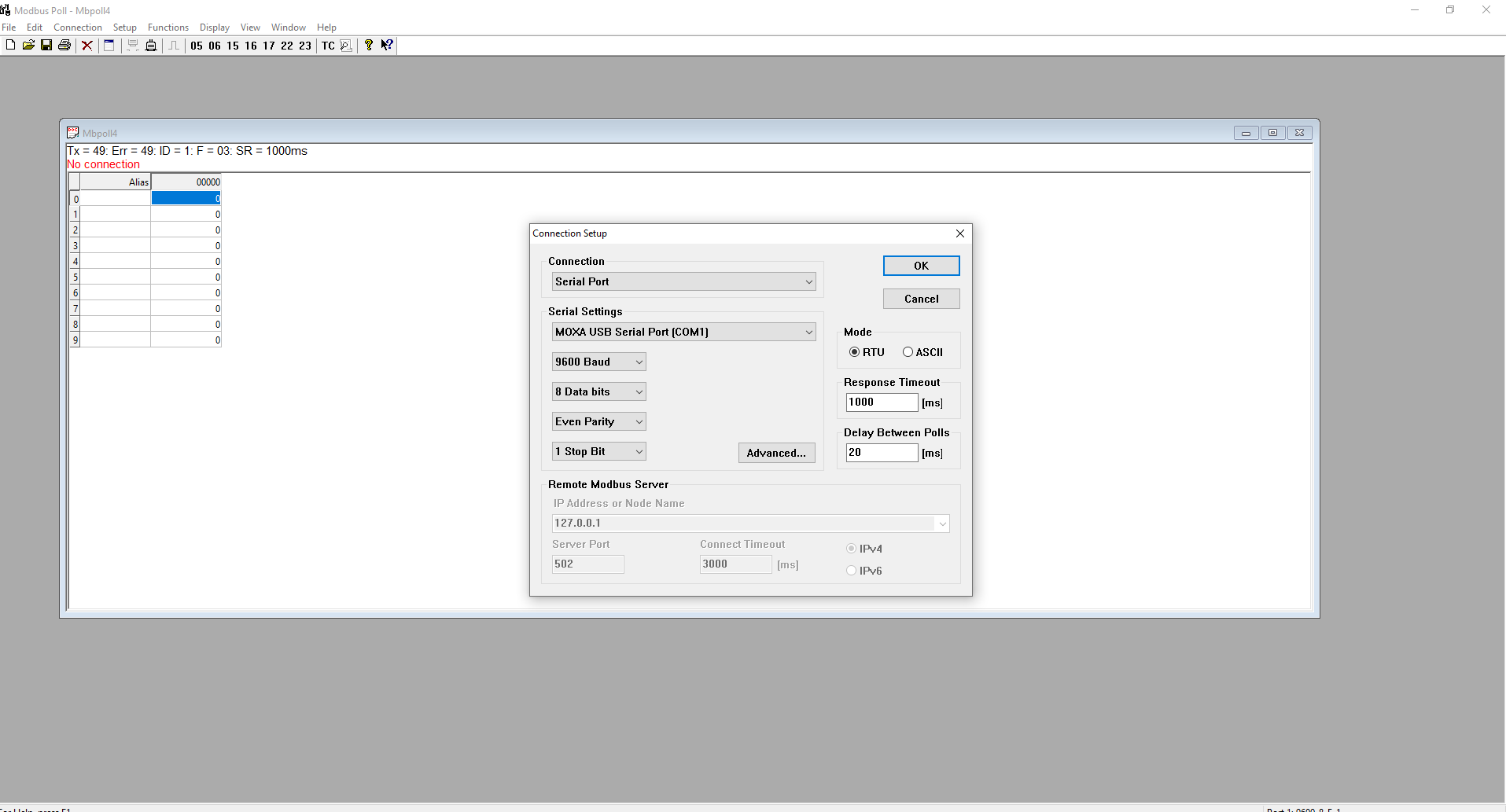The height and width of the screenshot is (812, 1506).
Task: Click the Save floppy disk icon
Action: (x=46, y=46)
